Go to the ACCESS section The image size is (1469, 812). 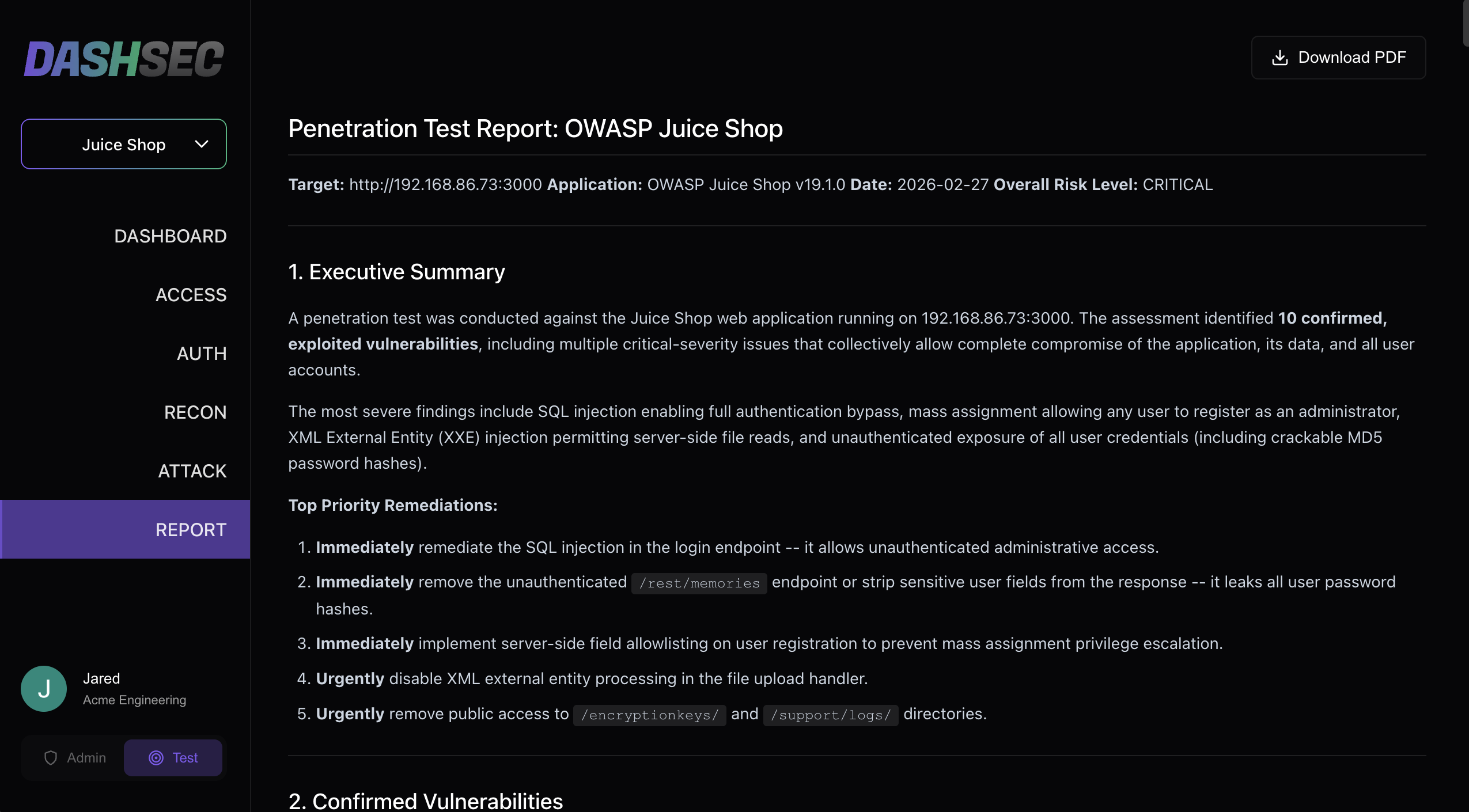click(x=191, y=295)
